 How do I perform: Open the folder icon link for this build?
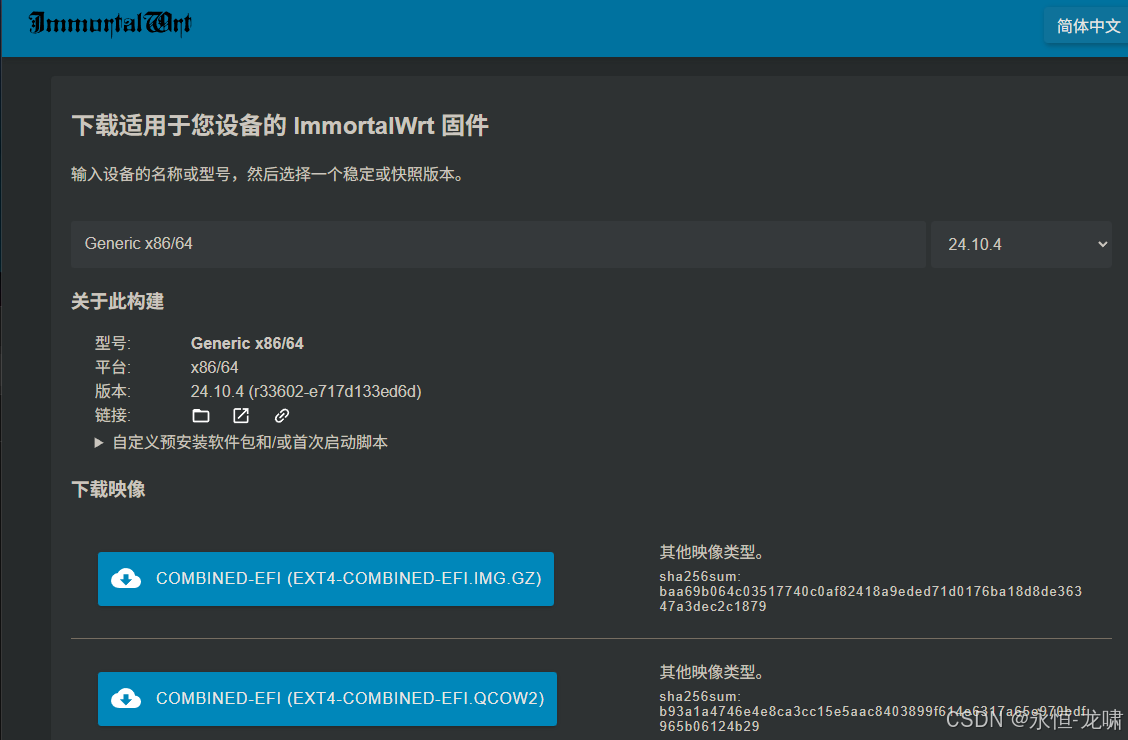click(201, 416)
